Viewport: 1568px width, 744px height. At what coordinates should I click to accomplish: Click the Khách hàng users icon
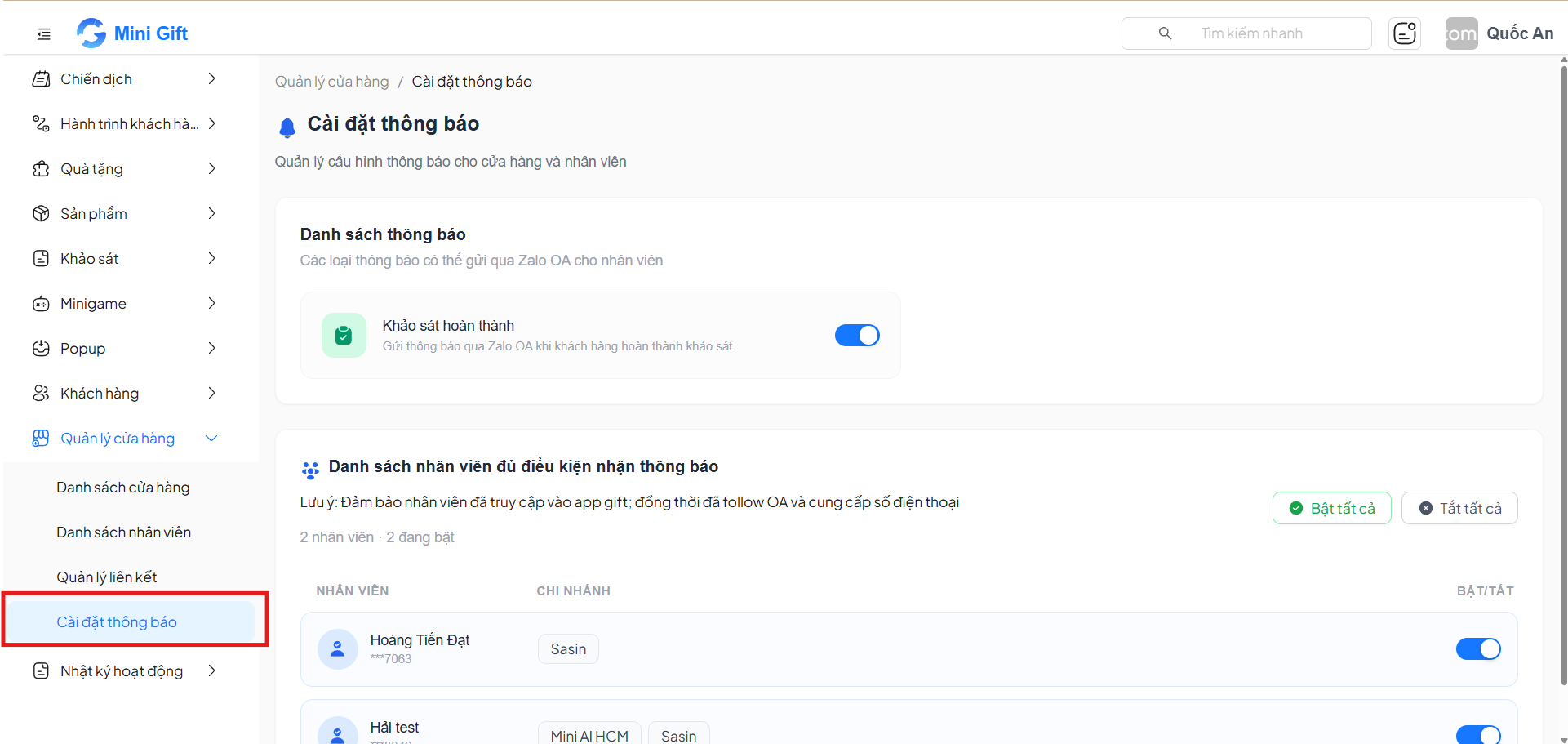(x=41, y=394)
